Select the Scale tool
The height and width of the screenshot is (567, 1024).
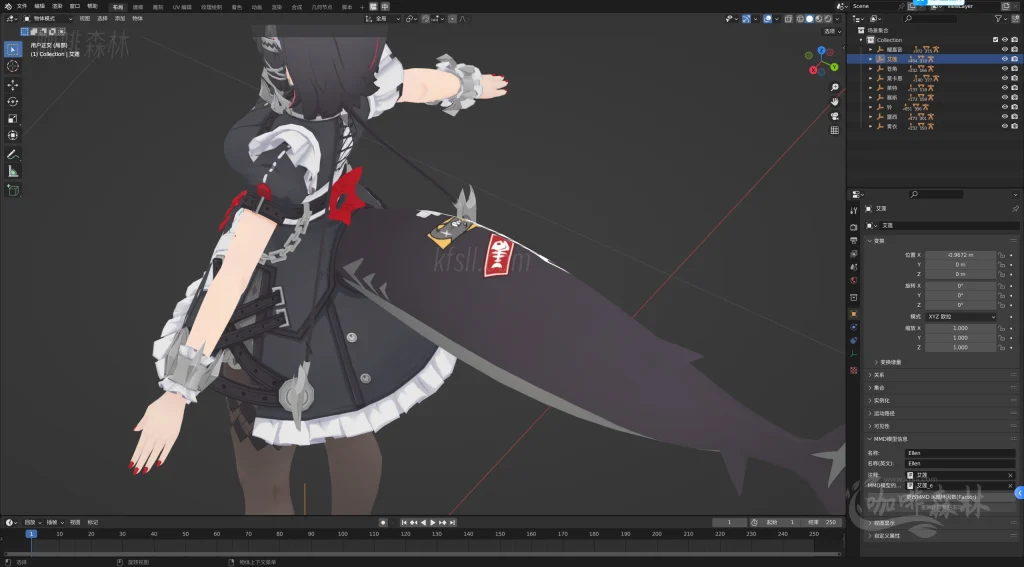[x=12, y=118]
